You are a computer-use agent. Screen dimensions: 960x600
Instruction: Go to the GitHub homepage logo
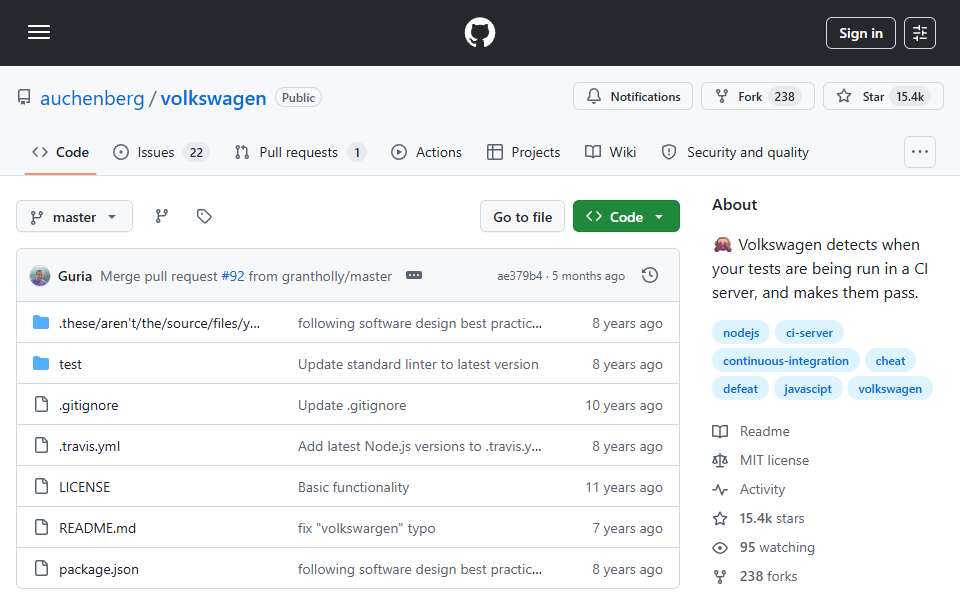point(479,32)
